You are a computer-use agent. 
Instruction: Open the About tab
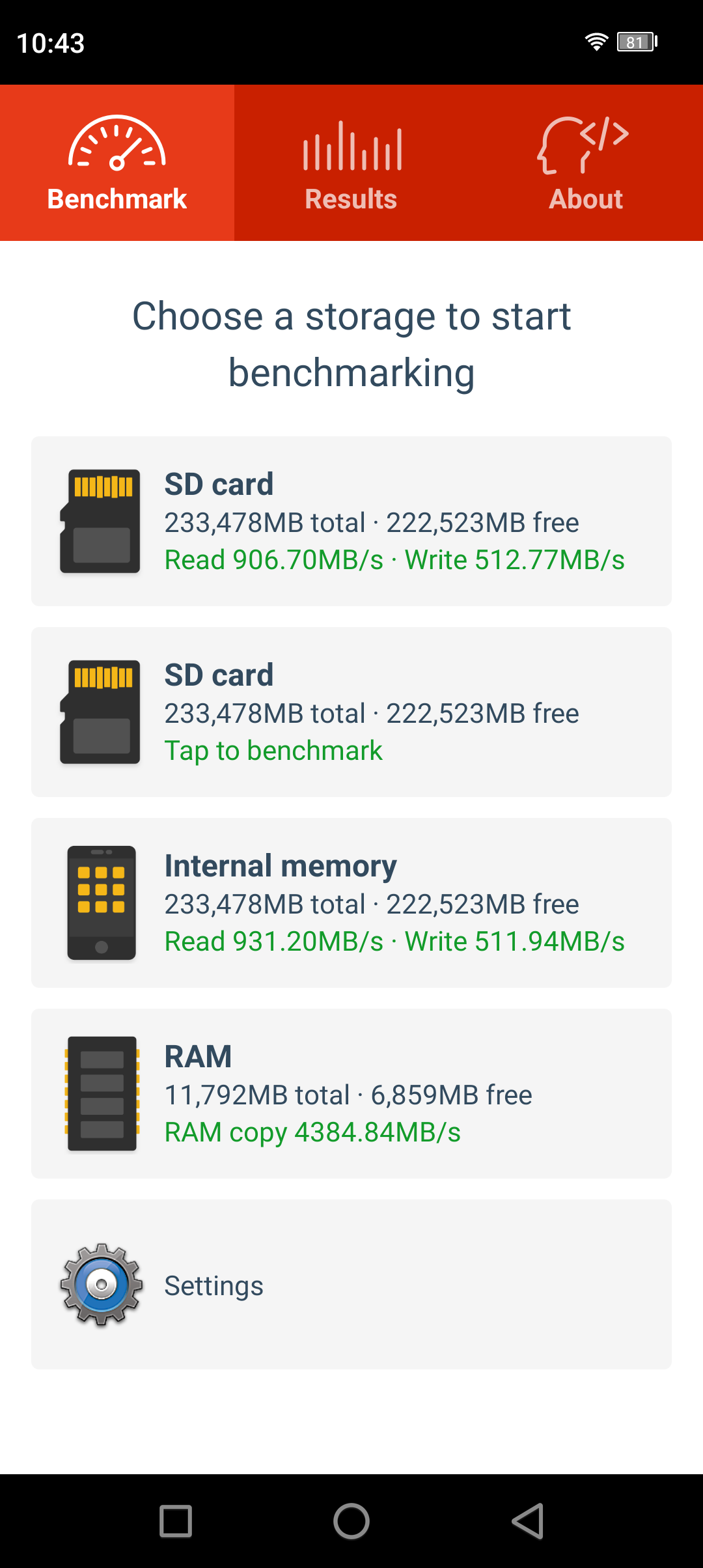tap(586, 199)
